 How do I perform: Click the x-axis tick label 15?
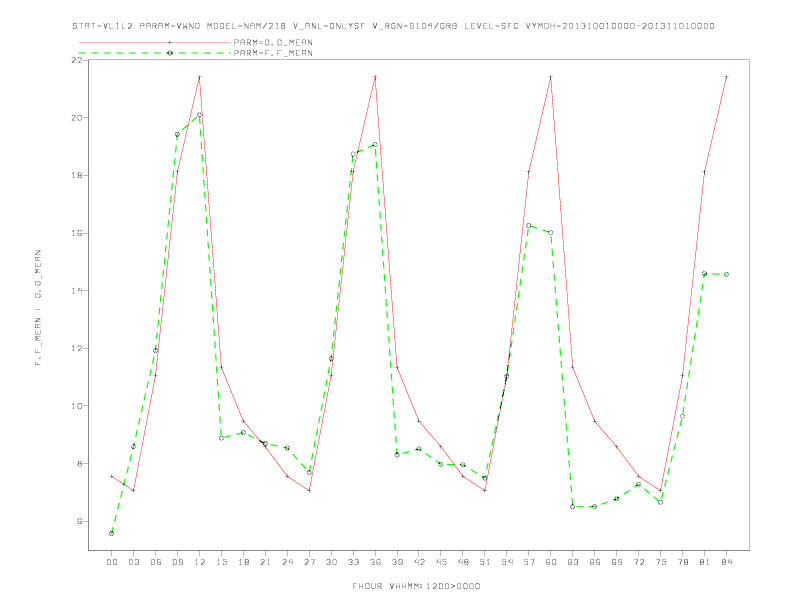[x=221, y=562]
